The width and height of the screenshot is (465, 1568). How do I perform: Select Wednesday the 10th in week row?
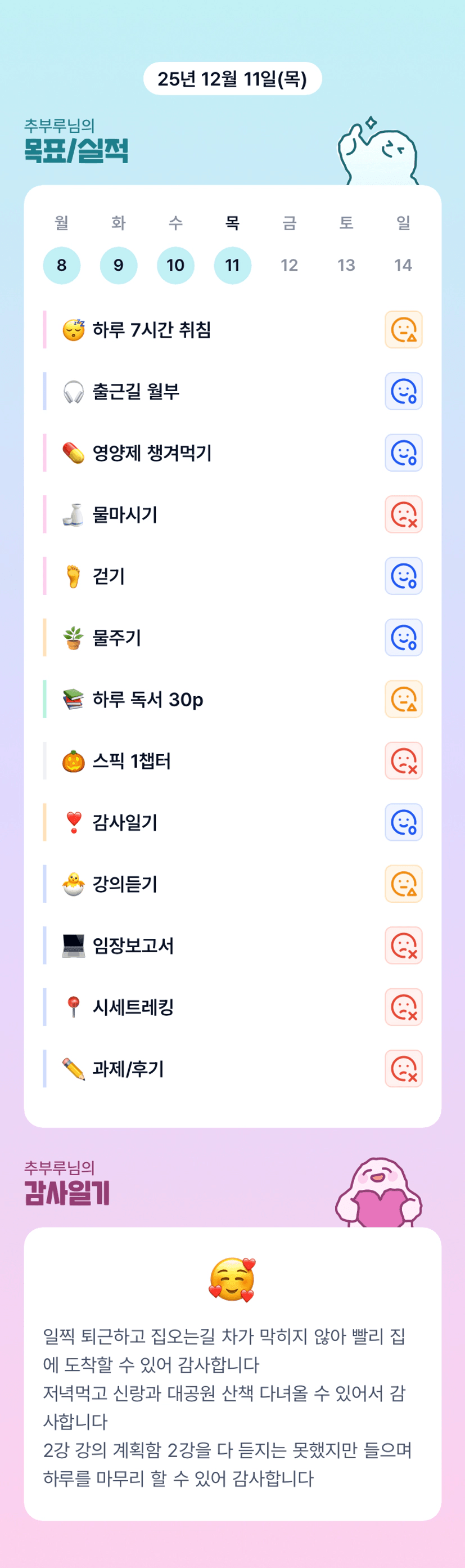(x=175, y=266)
